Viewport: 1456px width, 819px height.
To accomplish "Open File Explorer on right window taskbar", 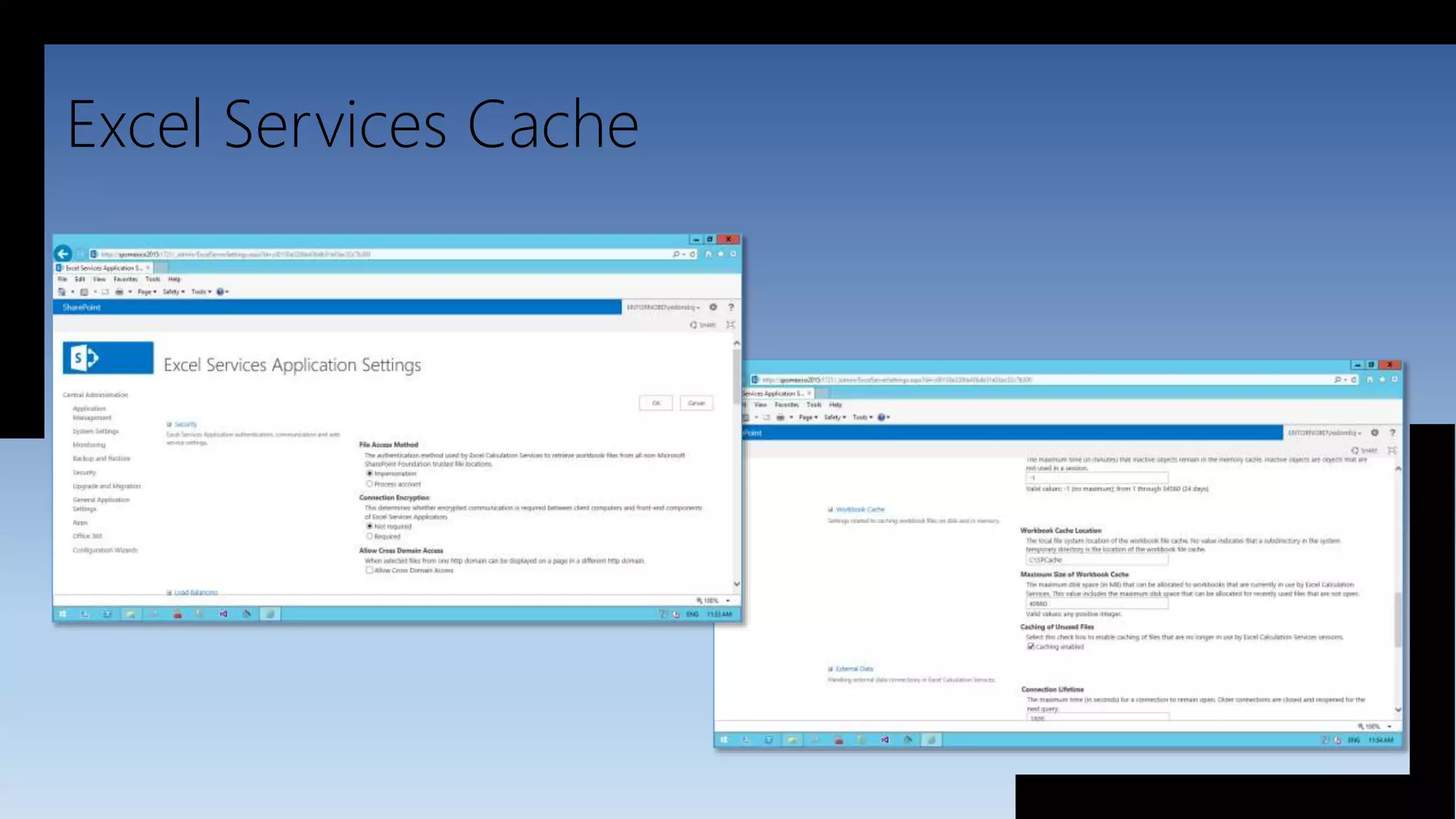I will pyautogui.click(x=791, y=740).
